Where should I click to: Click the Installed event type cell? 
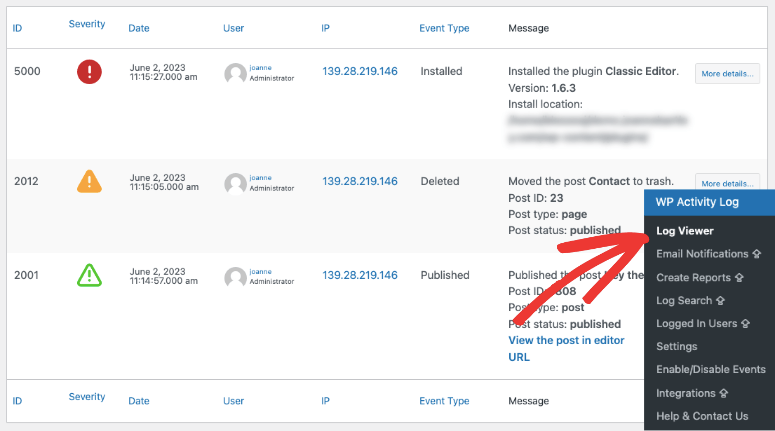tap(441, 71)
